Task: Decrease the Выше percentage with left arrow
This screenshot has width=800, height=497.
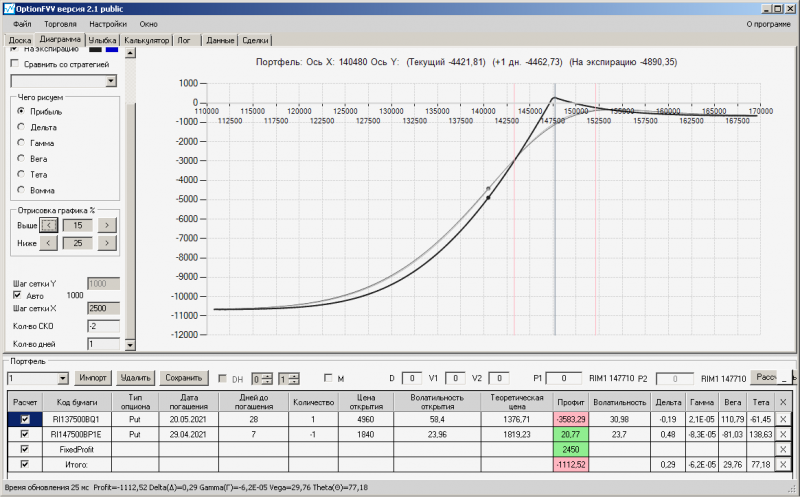Action: 49,225
